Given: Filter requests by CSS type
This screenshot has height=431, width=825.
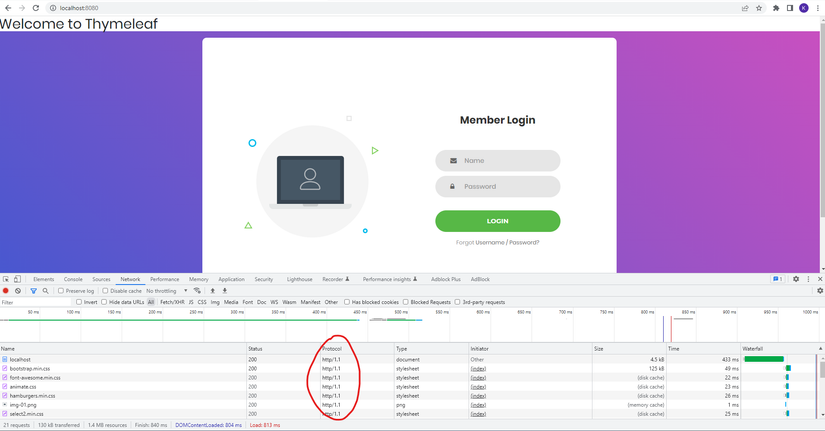Looking at the screenshot, I should (202, 302).
